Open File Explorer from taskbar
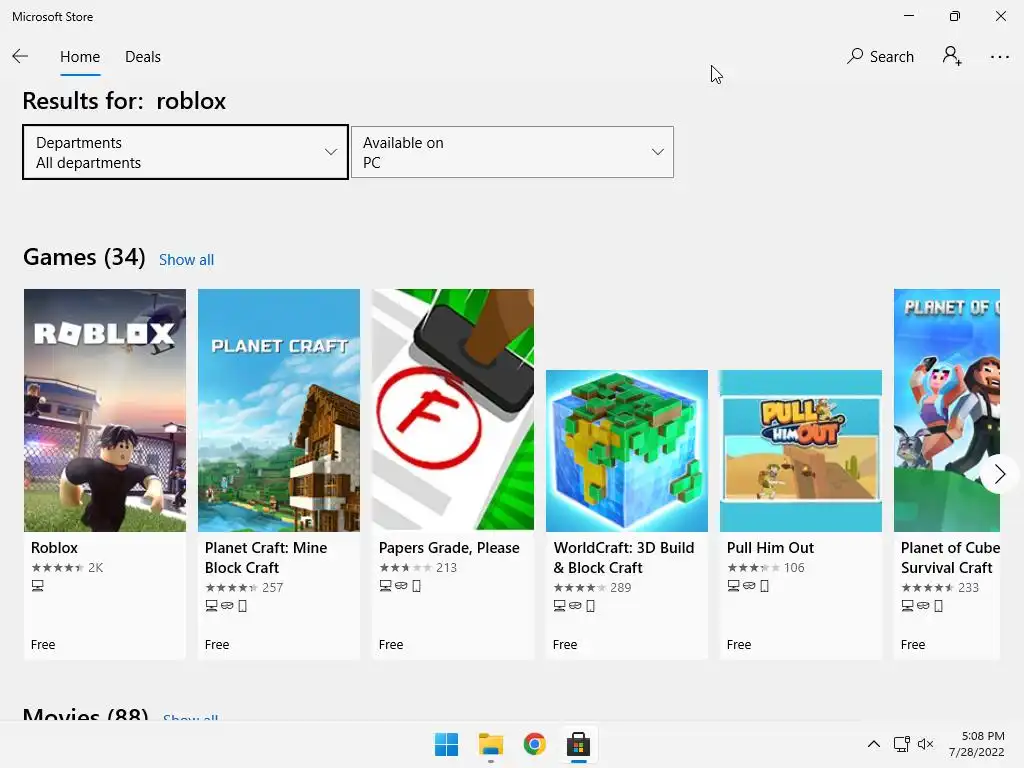The image size is (1024, 768). point(490,744)
